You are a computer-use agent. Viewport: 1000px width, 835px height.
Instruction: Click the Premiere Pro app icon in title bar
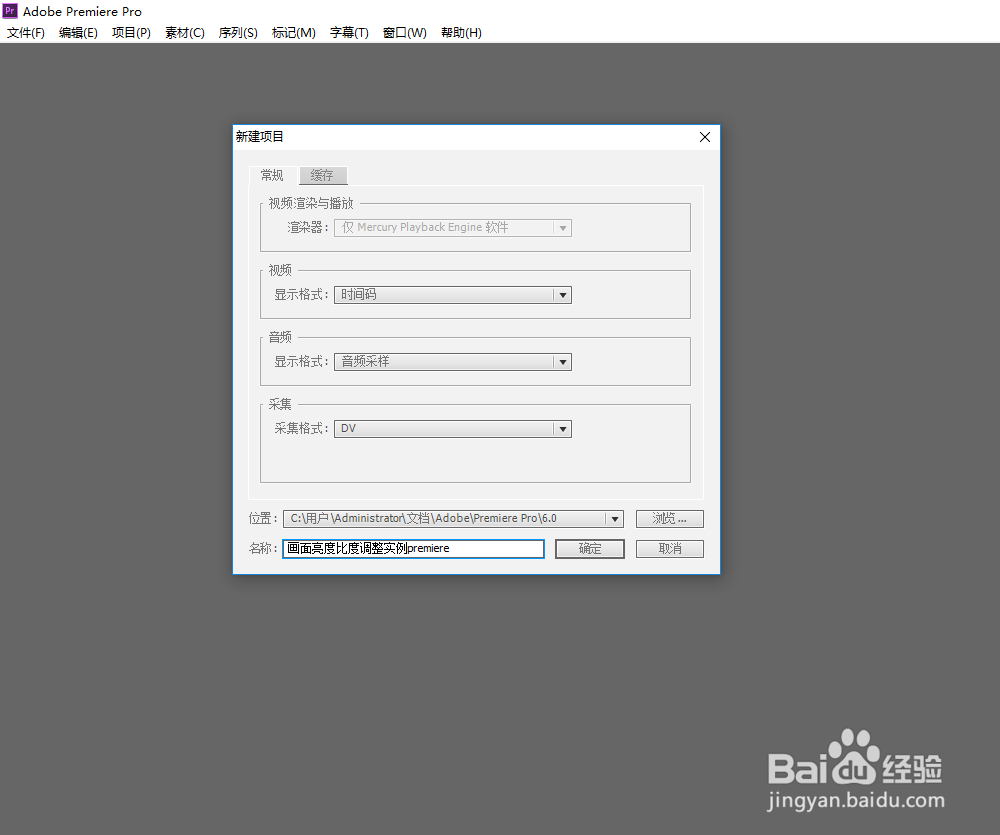(x=10, y=11)
